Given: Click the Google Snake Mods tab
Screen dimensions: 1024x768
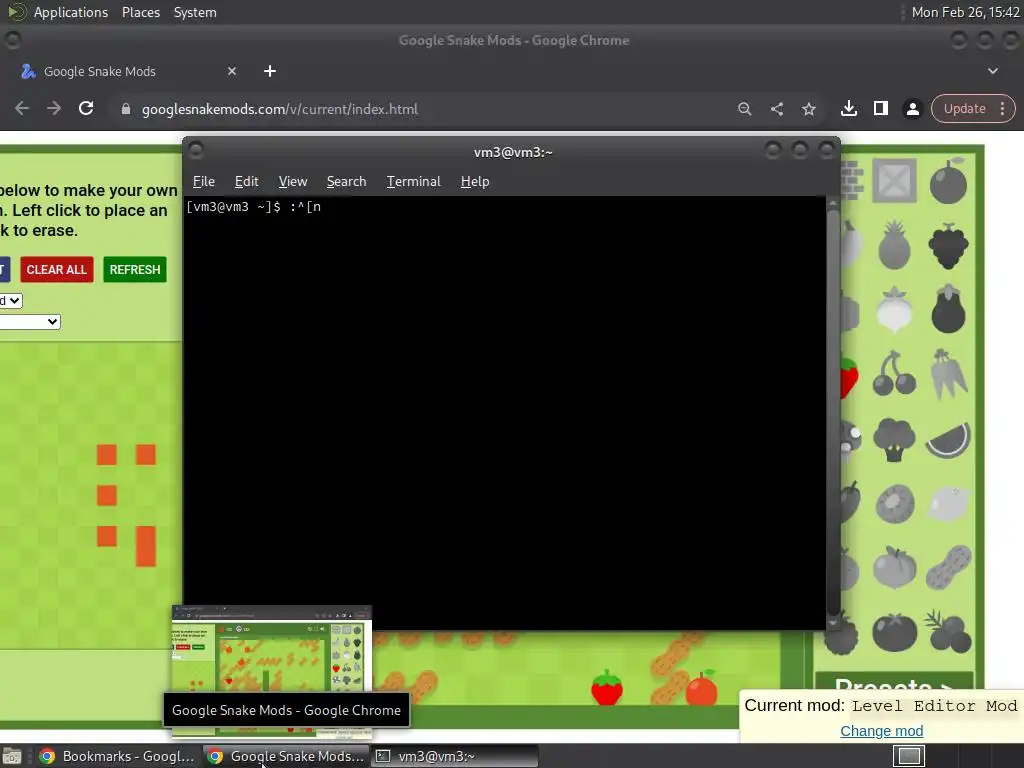Looking at the screenshot, I should point(129,71).
